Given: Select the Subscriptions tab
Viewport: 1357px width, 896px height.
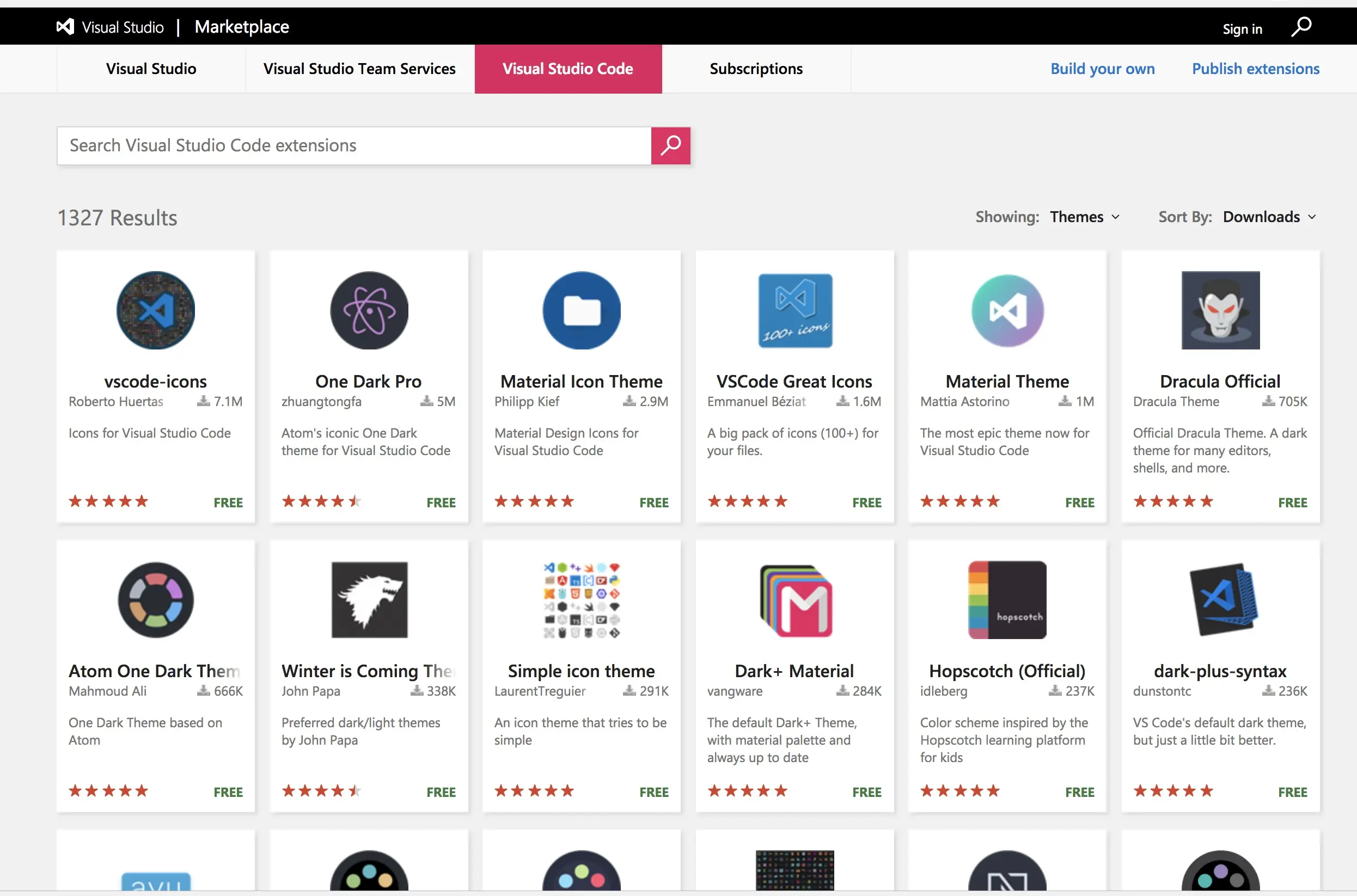Looking at the screenshot, I should [756, 69].
